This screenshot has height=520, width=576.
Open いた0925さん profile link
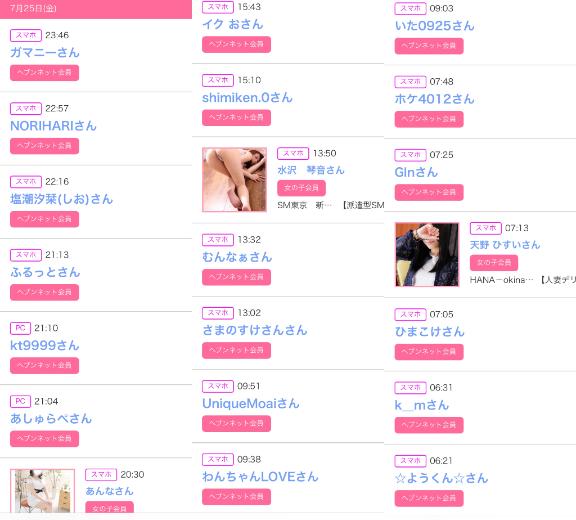point(435,26)
